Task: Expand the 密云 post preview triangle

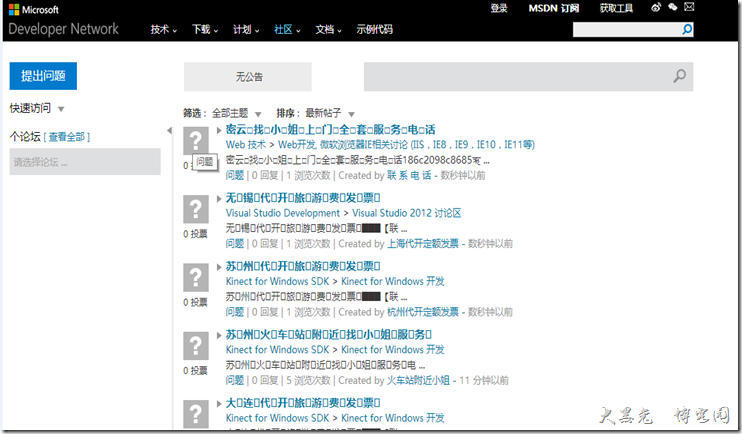Action: point(219,130)
